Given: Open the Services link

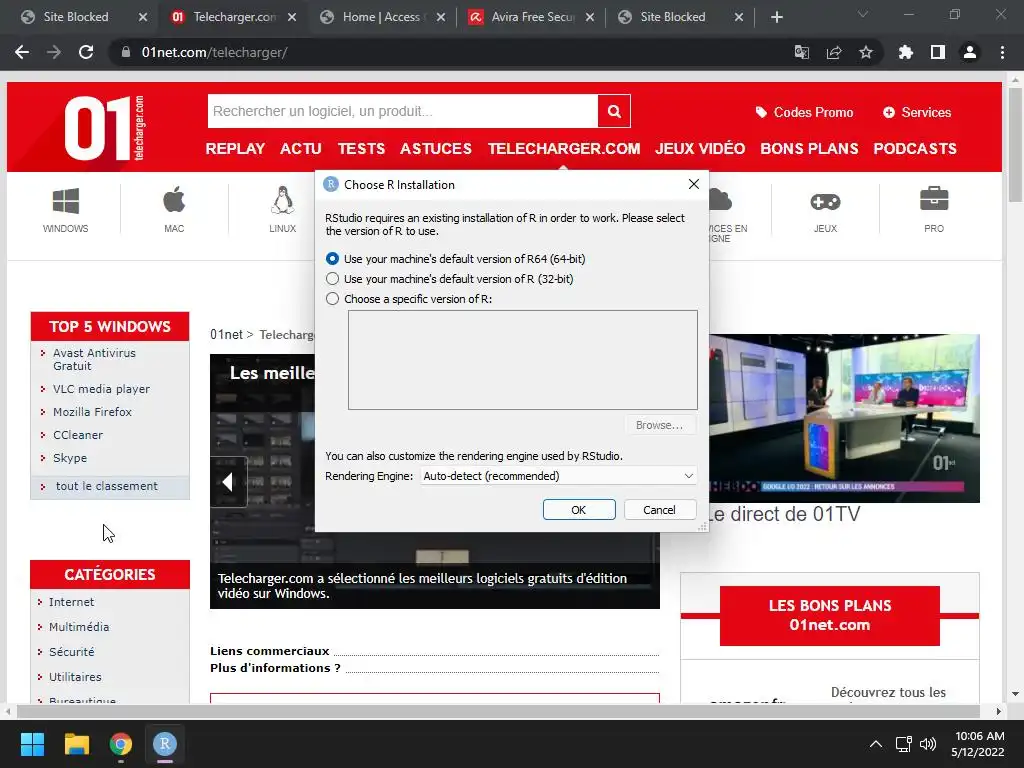Looking at the screenshot, I should pos(917,112).
